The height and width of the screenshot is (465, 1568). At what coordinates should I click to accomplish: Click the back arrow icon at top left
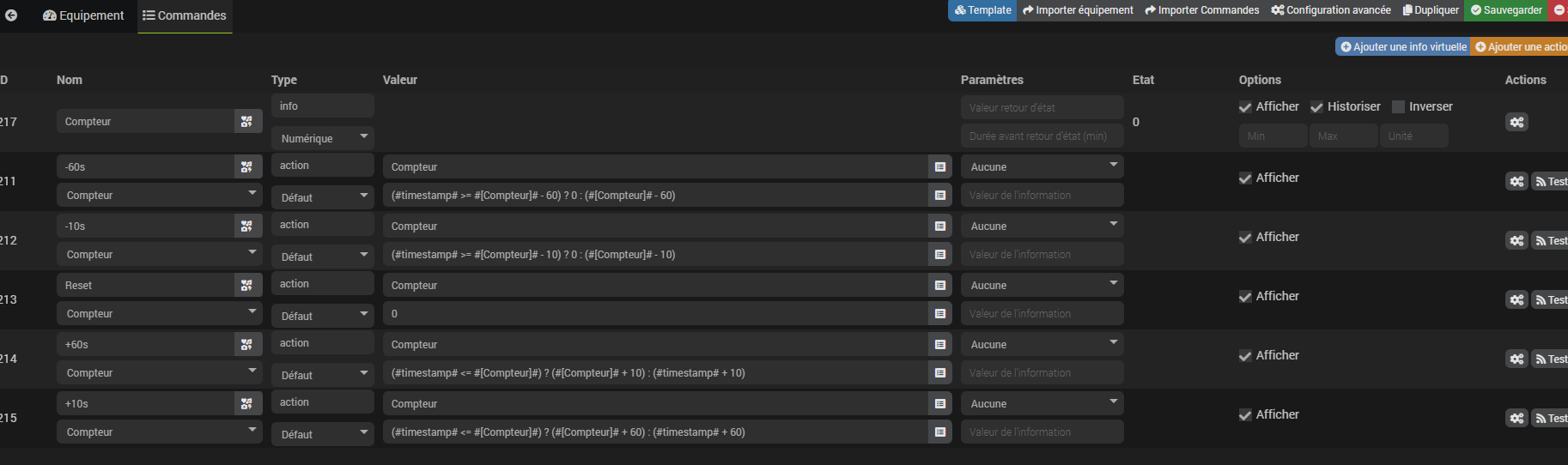click(11, 15)
